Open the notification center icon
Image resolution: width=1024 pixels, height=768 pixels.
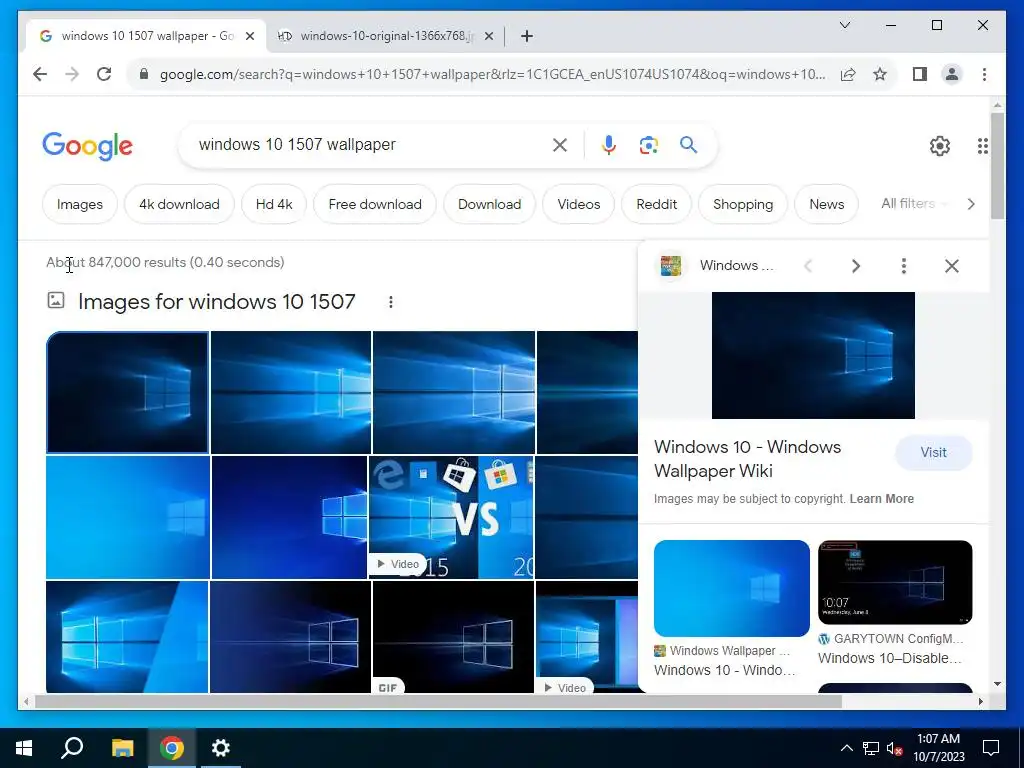(991, 748)
